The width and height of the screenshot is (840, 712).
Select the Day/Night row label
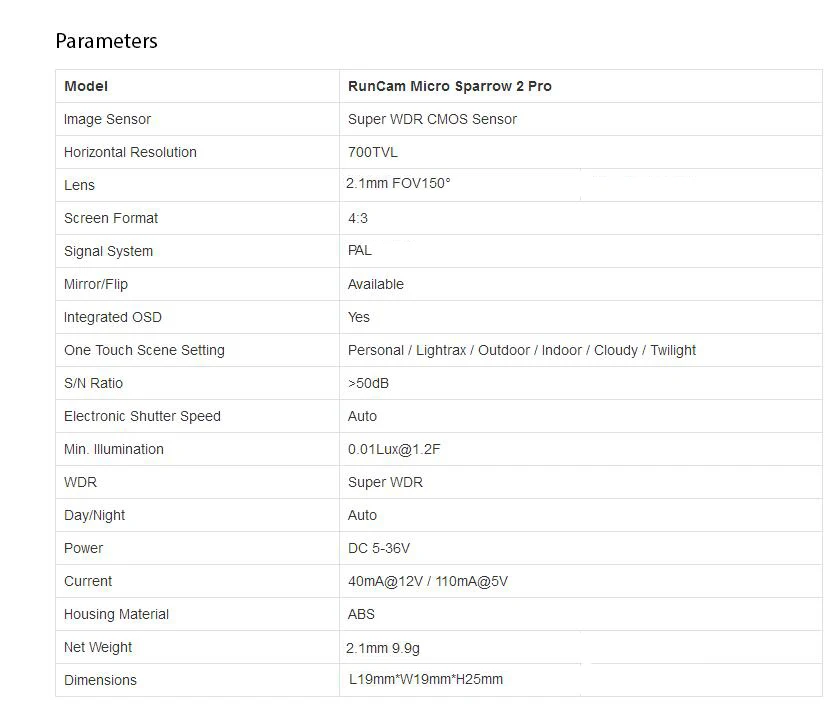94,515
